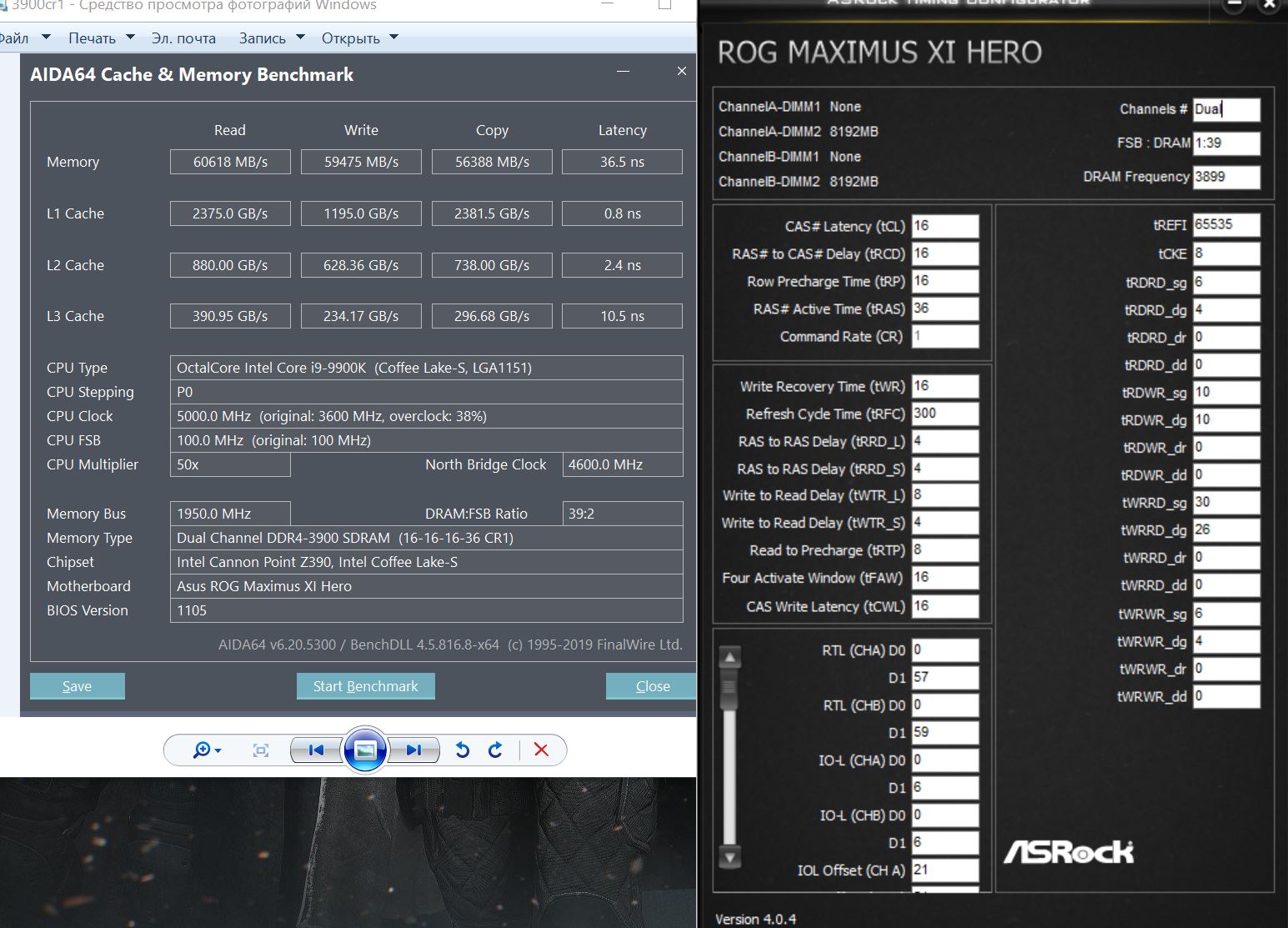The image size is (1288, 928).
Task: Click the tWRRD_sg field showing 30
Action: 1226,503
